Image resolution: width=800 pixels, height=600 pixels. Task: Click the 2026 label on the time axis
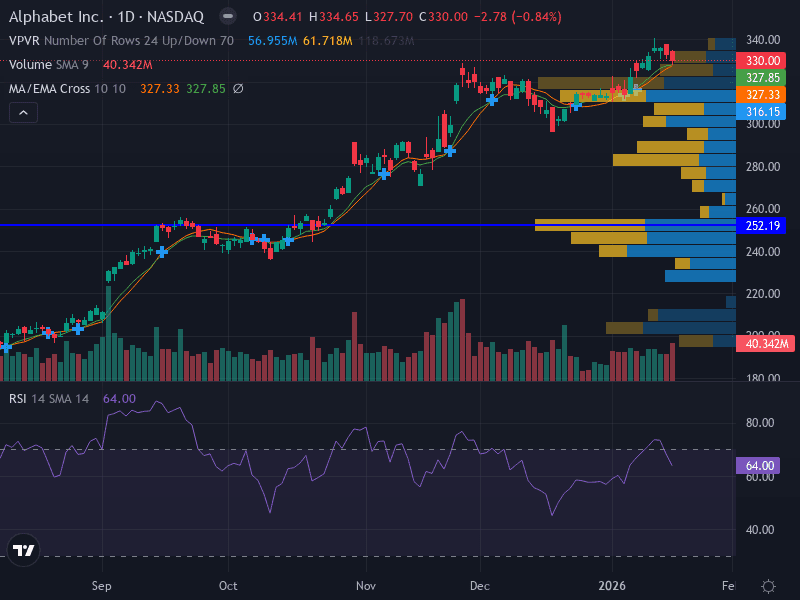click(x=612, y=586)
